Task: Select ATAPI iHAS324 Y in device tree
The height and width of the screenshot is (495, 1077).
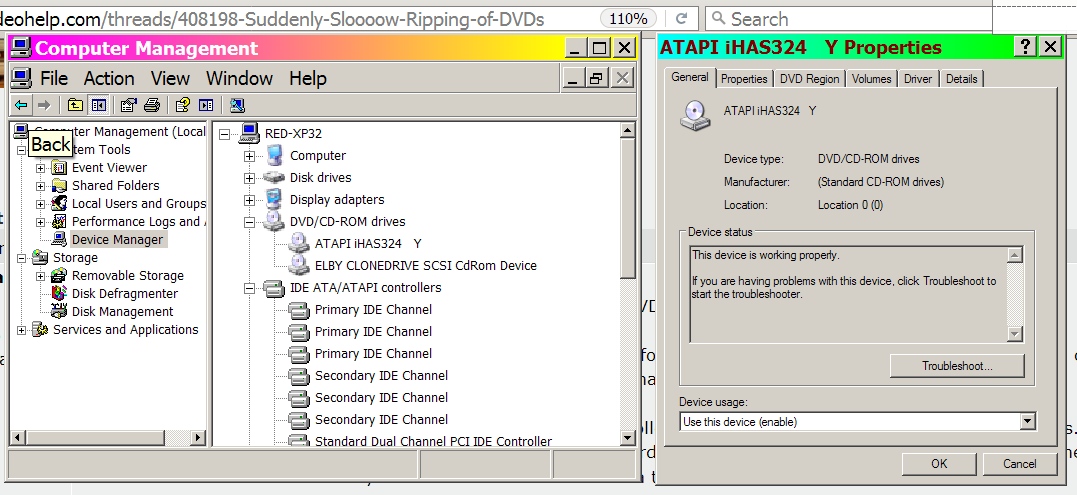Action: (x=367, y=244)
